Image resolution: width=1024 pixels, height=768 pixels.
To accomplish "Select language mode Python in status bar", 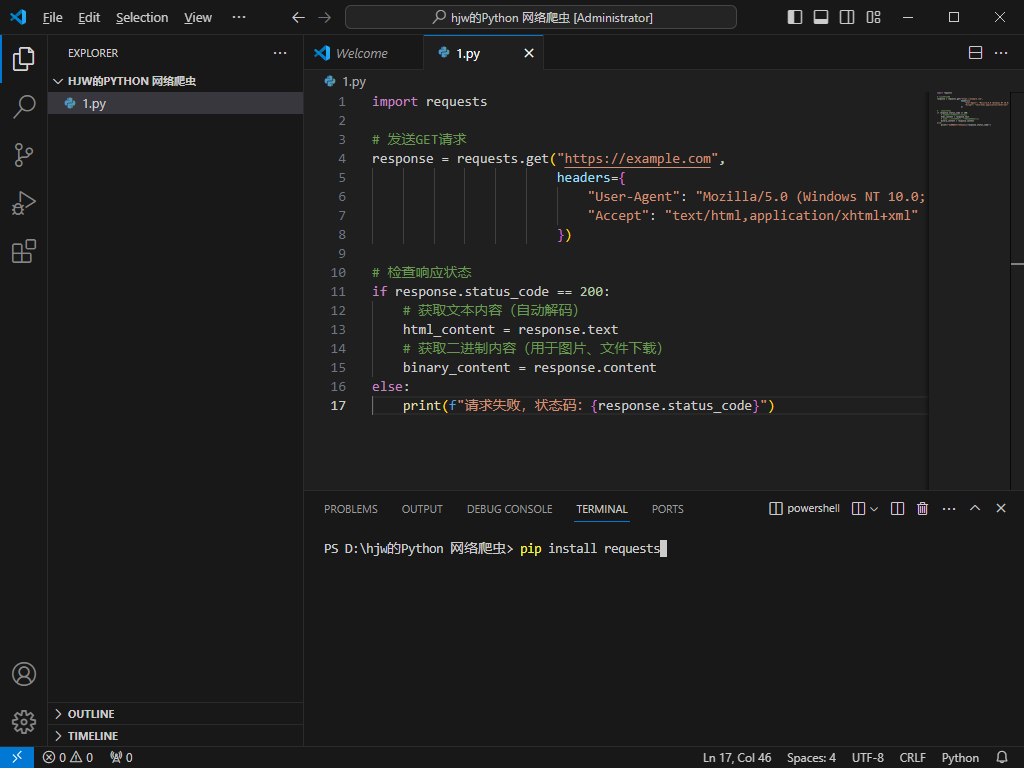I will pyautogui.click(x=960, y=758).
